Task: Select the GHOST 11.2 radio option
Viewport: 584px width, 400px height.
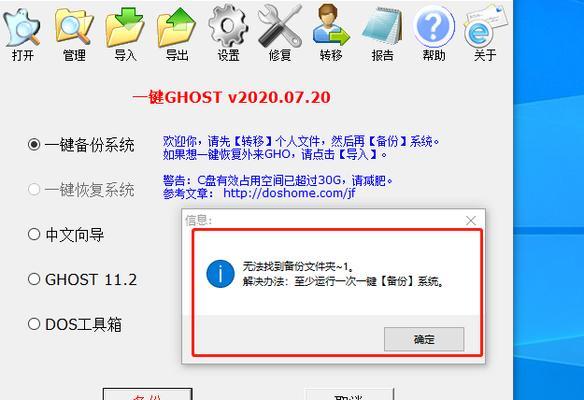Action: click(x=34, y=279)
